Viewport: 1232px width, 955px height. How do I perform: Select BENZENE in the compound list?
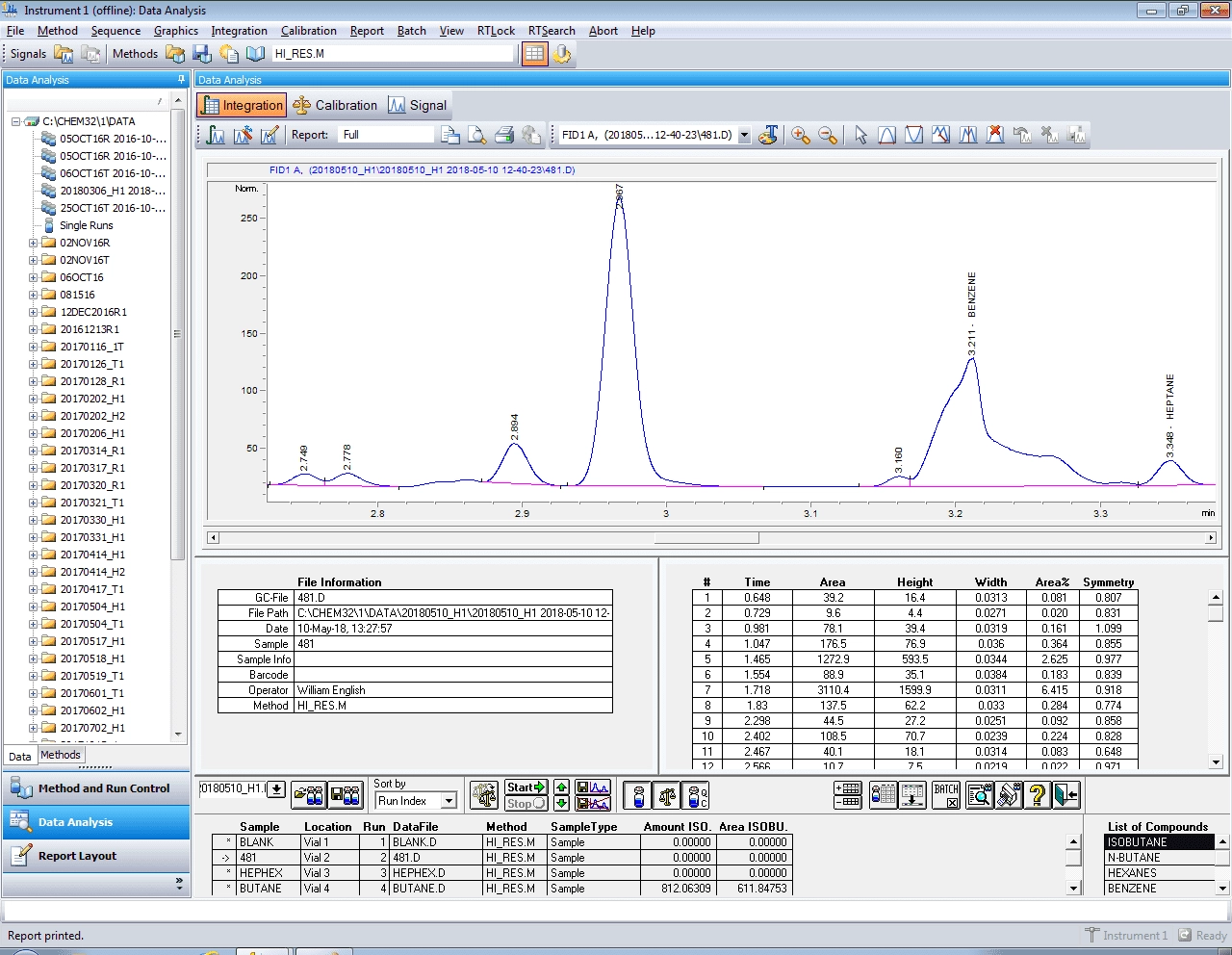1132,889
